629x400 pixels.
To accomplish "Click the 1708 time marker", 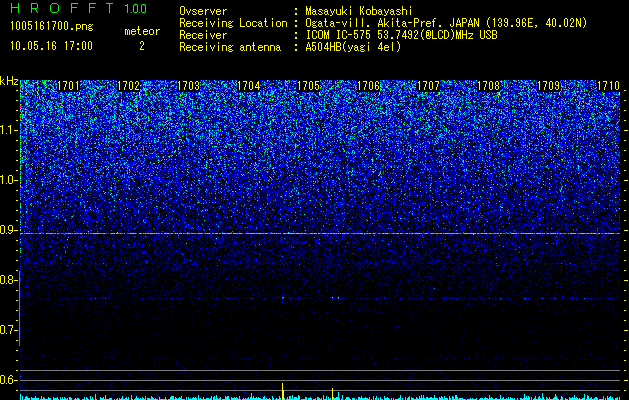I will coord(489,86).
